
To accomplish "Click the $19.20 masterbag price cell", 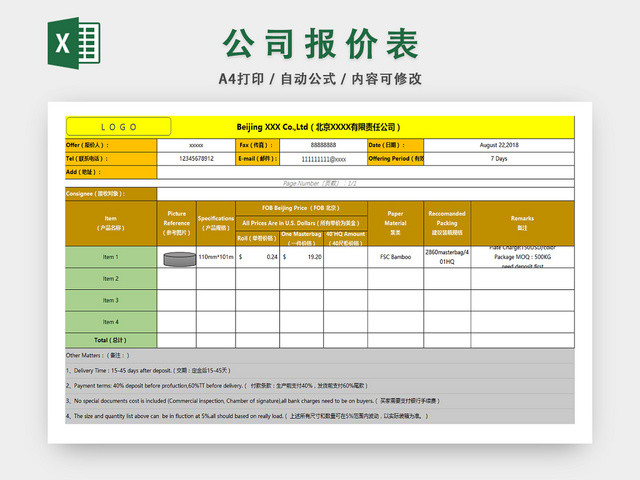I will 302,257.
